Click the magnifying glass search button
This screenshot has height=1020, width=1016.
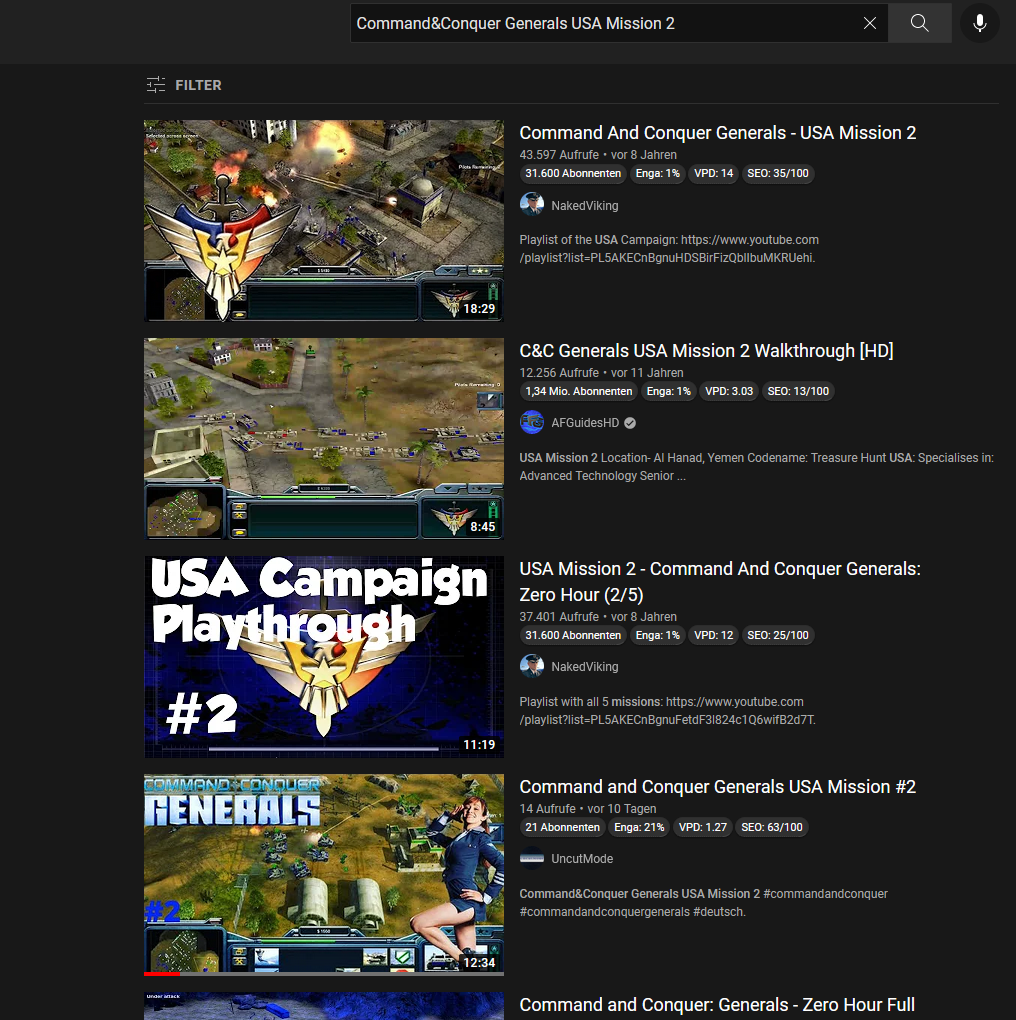pyautogui.click(x=920, y=23)
